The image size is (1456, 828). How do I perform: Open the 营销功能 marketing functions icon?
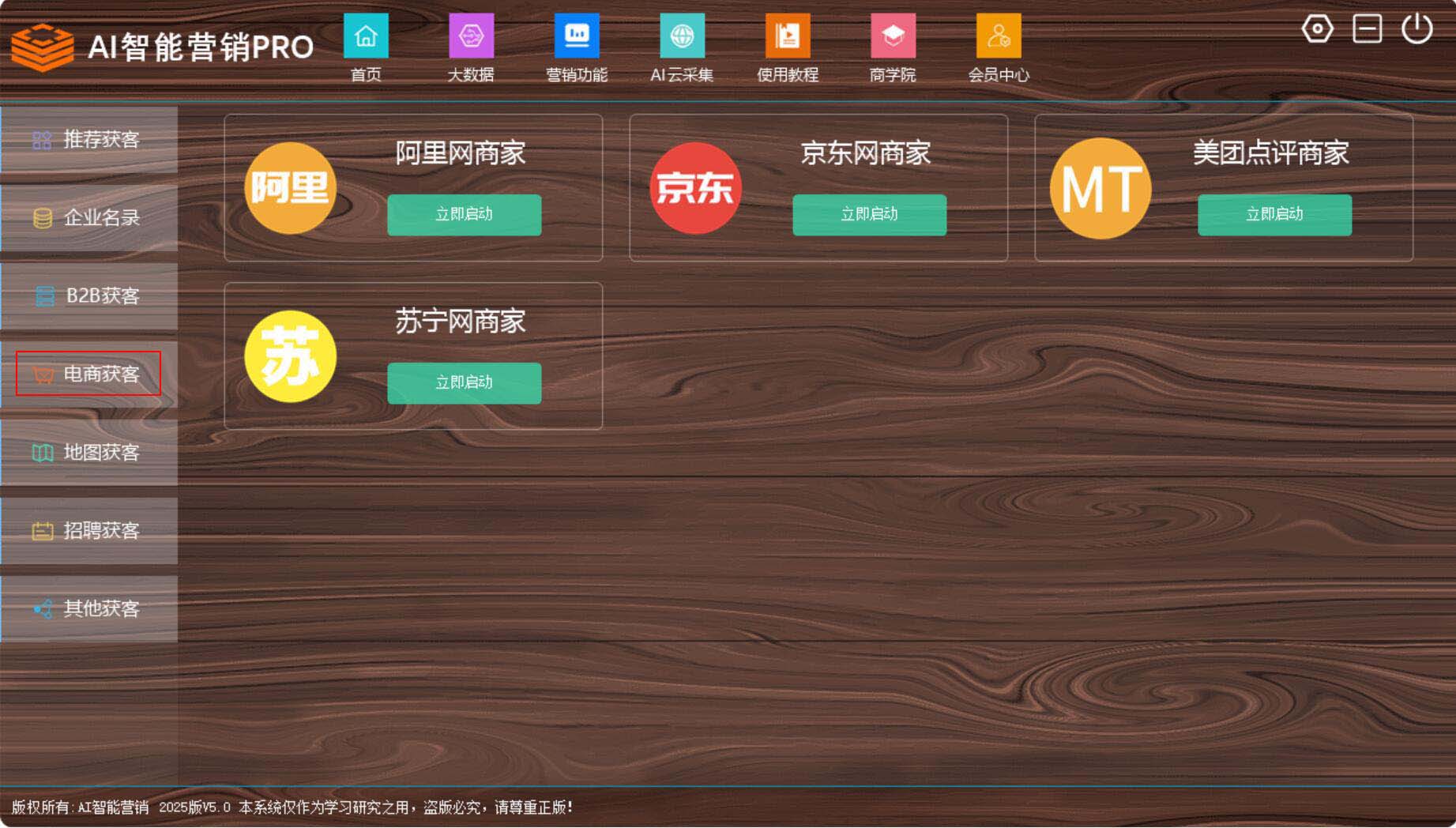[x=577, y=36]
